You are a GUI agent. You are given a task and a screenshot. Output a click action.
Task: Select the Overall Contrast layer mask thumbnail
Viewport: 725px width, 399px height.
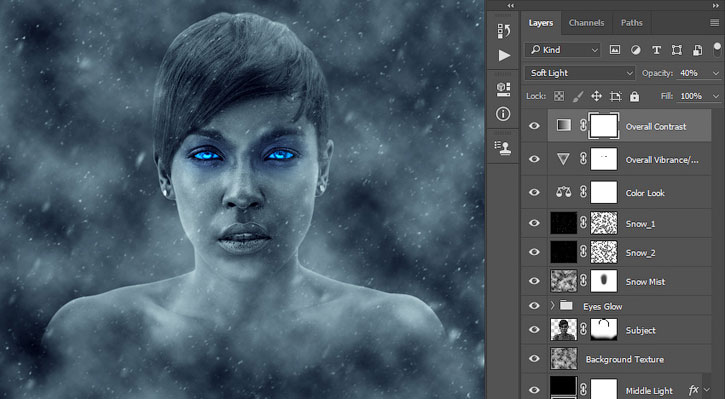point(604,126)
